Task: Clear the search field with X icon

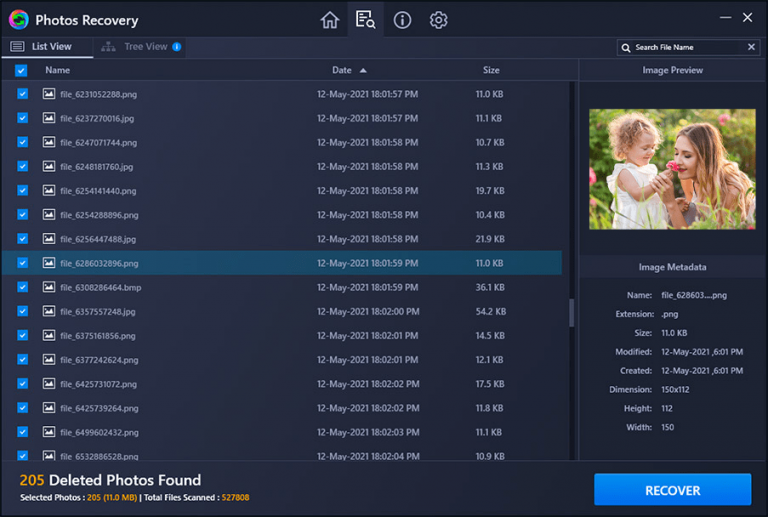Action: pos(751,47)
